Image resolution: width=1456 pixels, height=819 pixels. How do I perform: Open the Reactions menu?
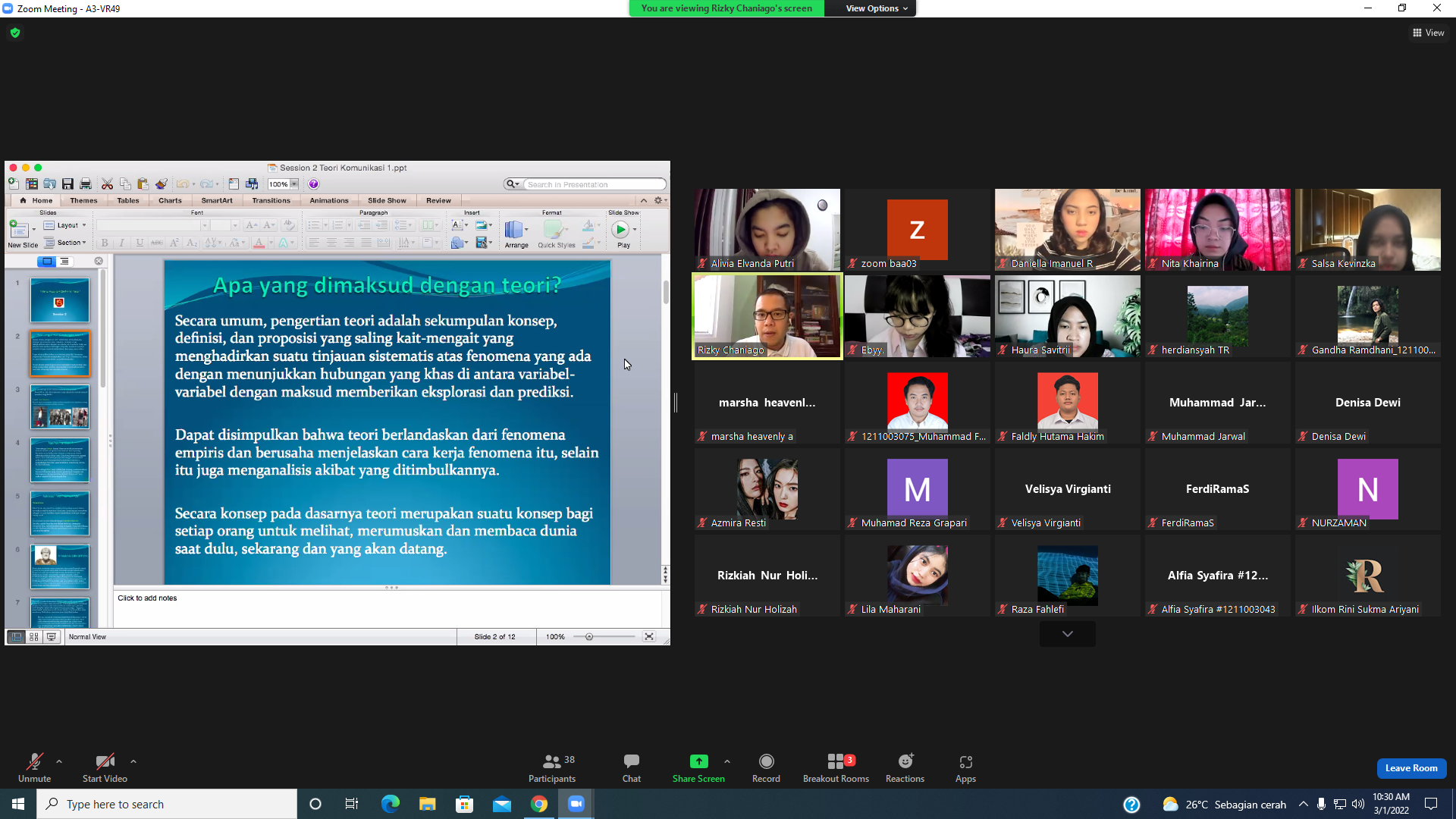[x=905, y=767]
